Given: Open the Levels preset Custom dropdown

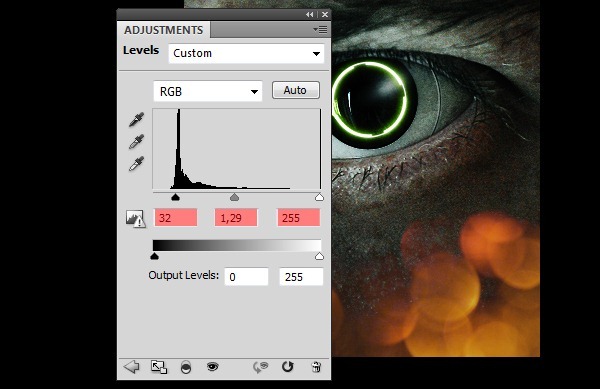Looking at the screenshot, I should pyautogui.click(x=246, y=53).
